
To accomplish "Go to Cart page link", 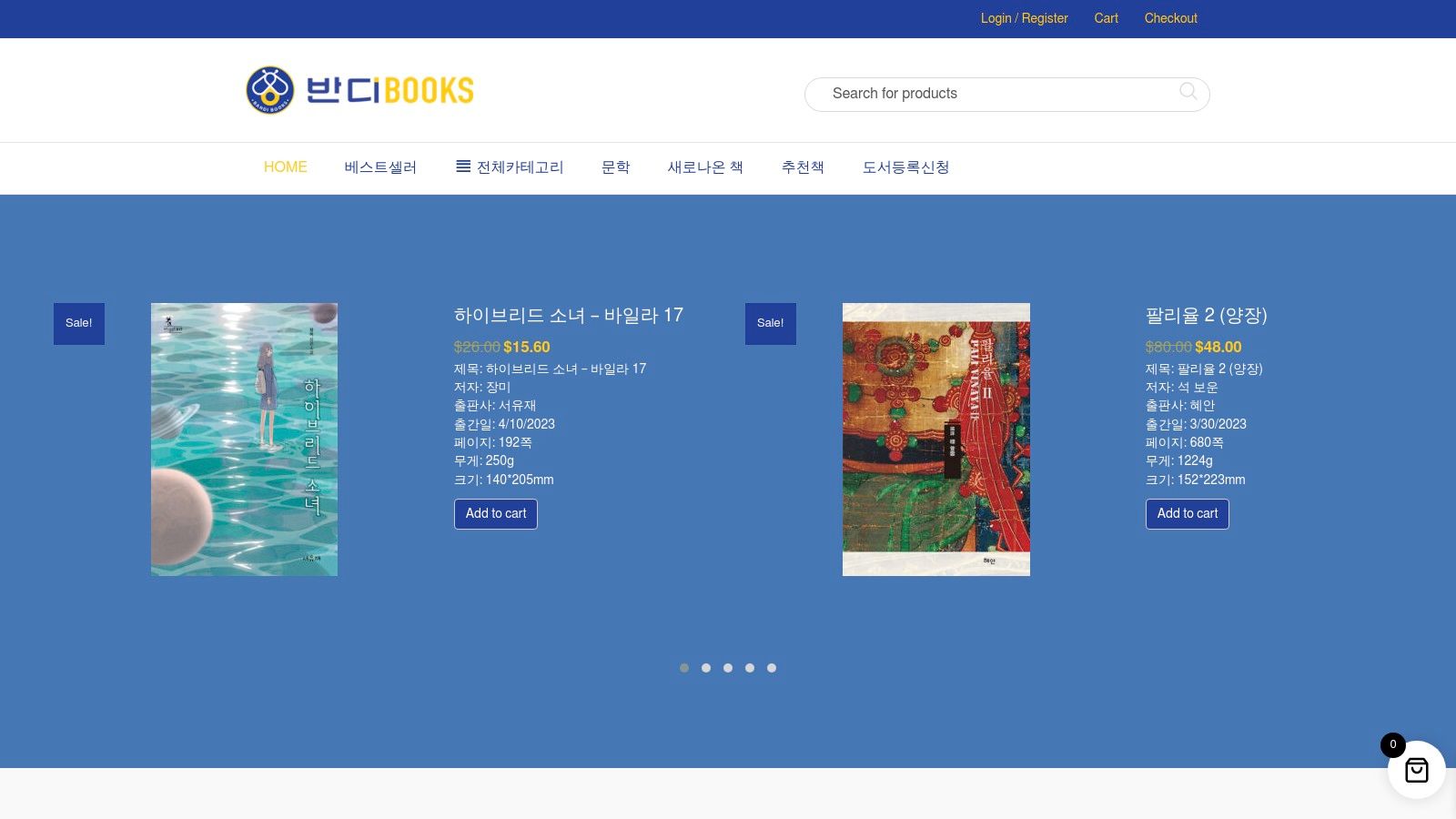I will (x=1106, y=18).
